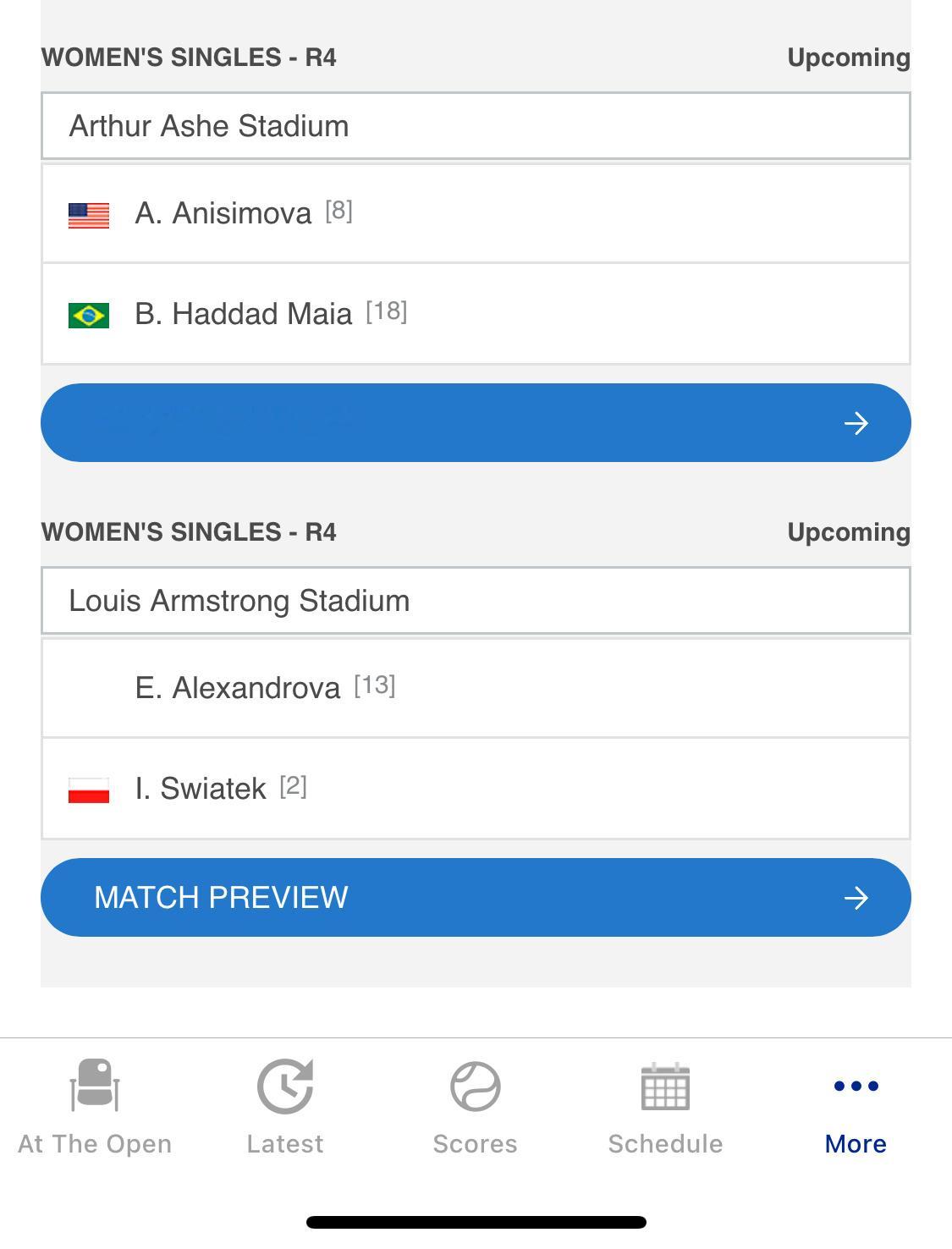Open I. Swiatek player row
The height and width of the screenshot is (1249, 952).
click(x=476, y=789)
